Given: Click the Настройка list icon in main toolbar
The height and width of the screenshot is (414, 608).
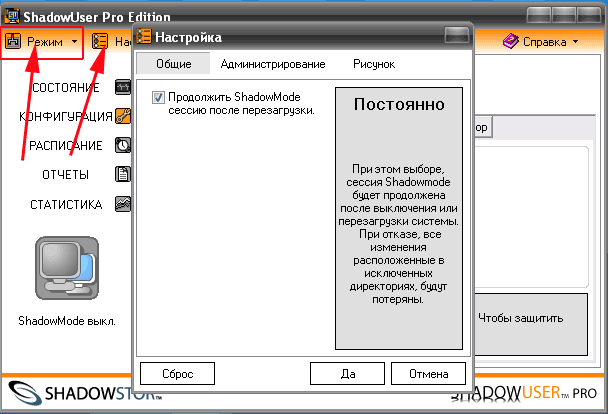Looking at the screenshot, I should tap(100, 41).
